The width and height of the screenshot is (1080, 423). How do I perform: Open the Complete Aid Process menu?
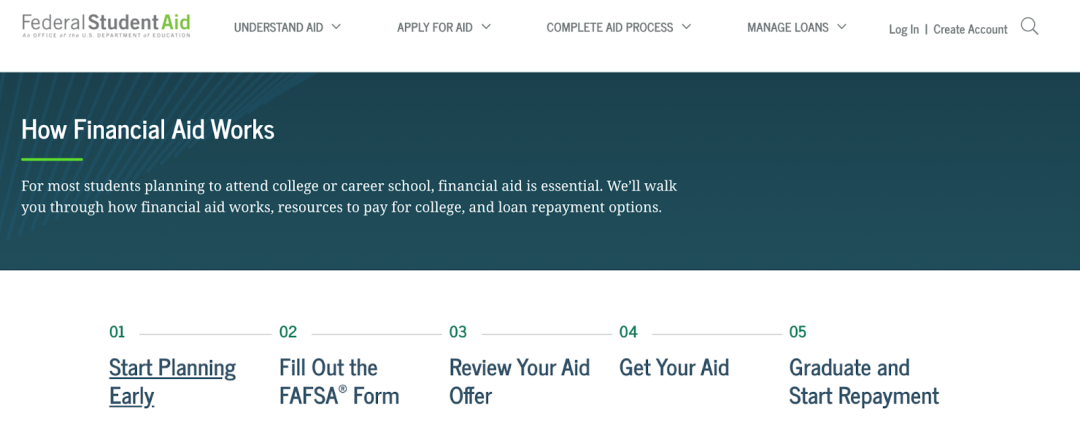609,28
